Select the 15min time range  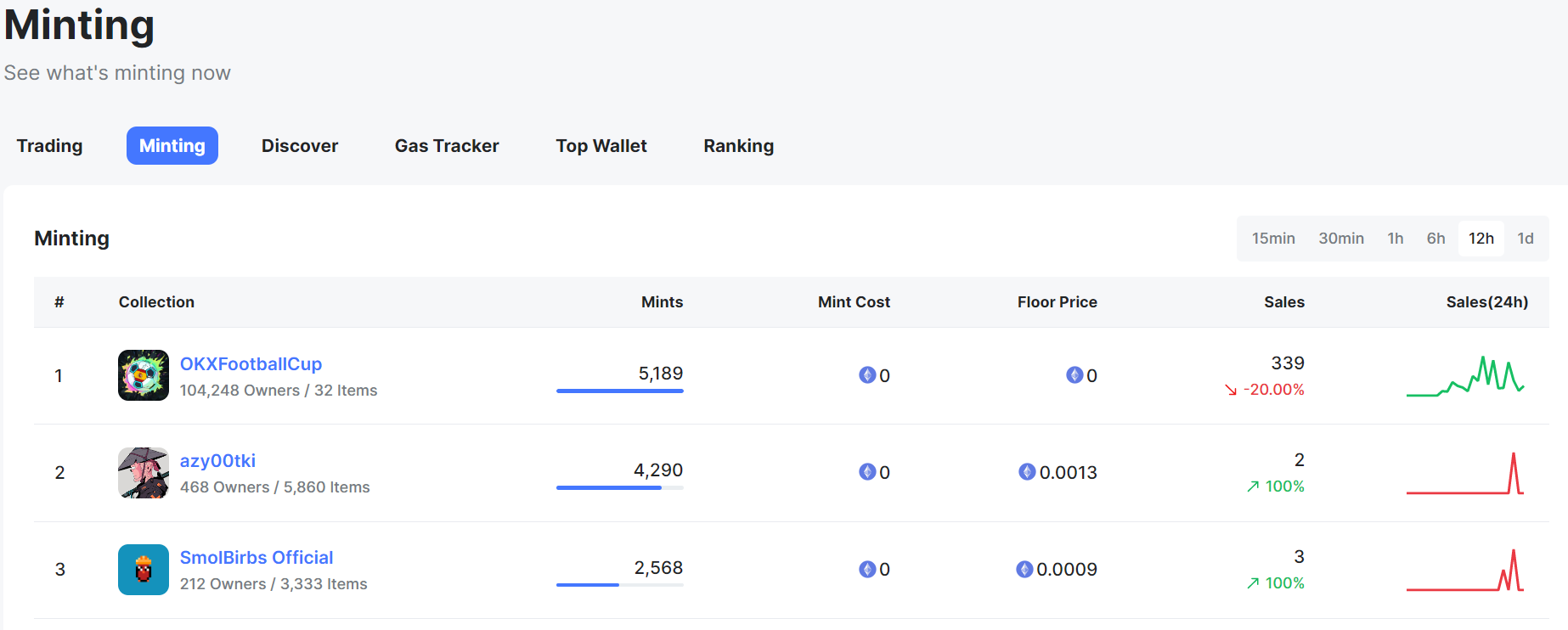click(x=1272, y=239)
